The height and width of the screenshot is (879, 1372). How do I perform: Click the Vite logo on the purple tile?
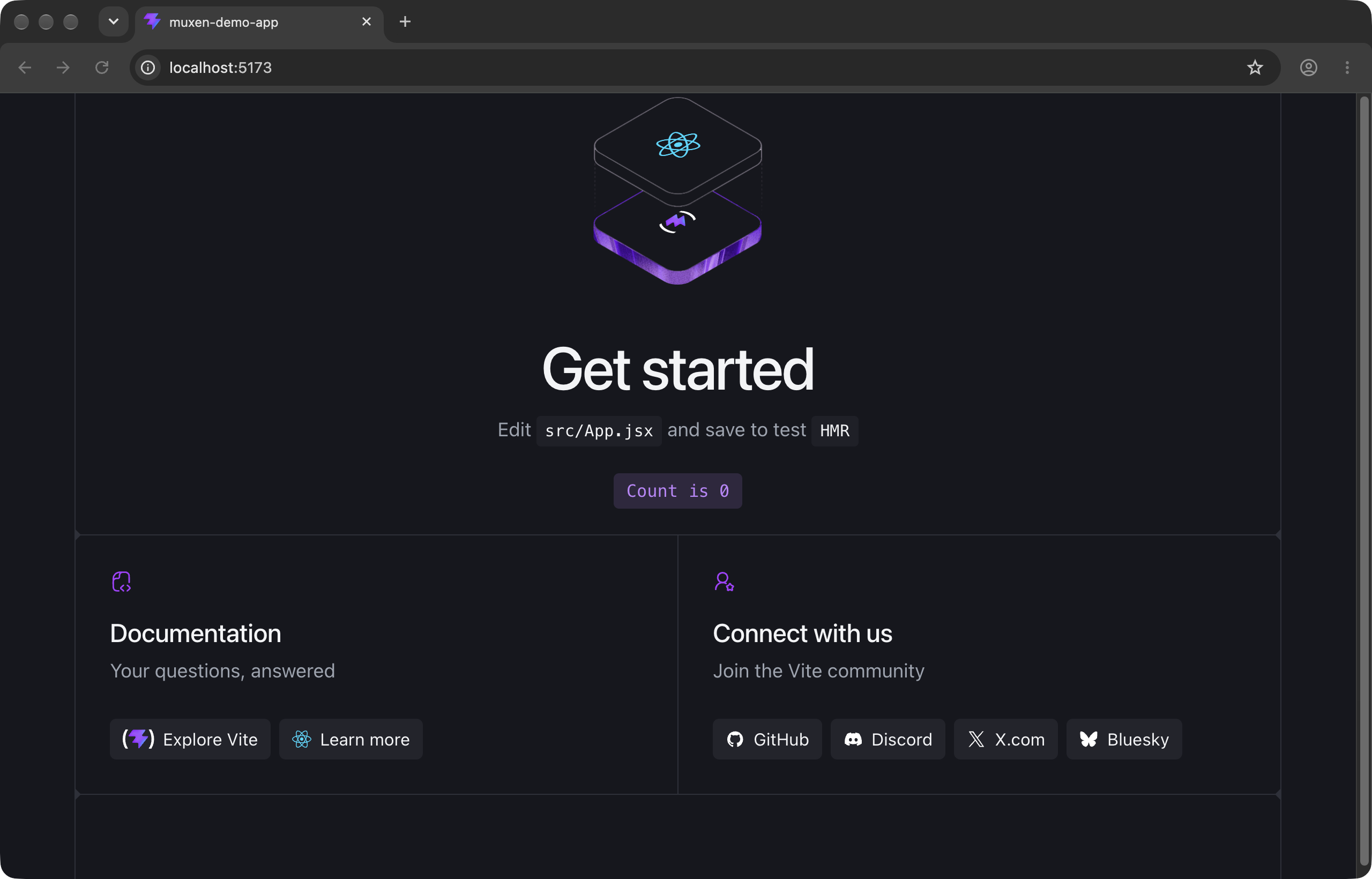coord(677,221)
